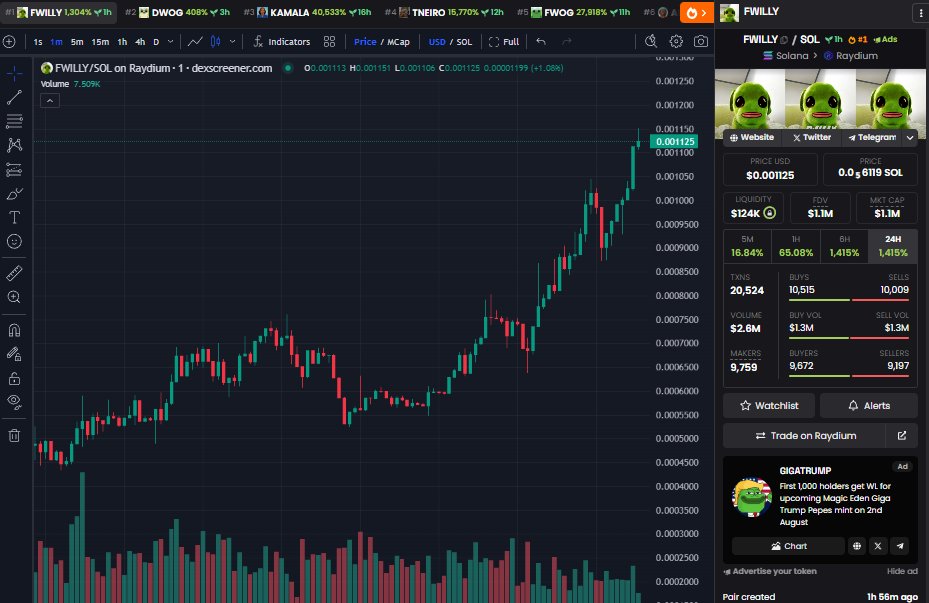Open chart style dropdown arrow
Screen dimensions: 929x603
click(232, 41)
